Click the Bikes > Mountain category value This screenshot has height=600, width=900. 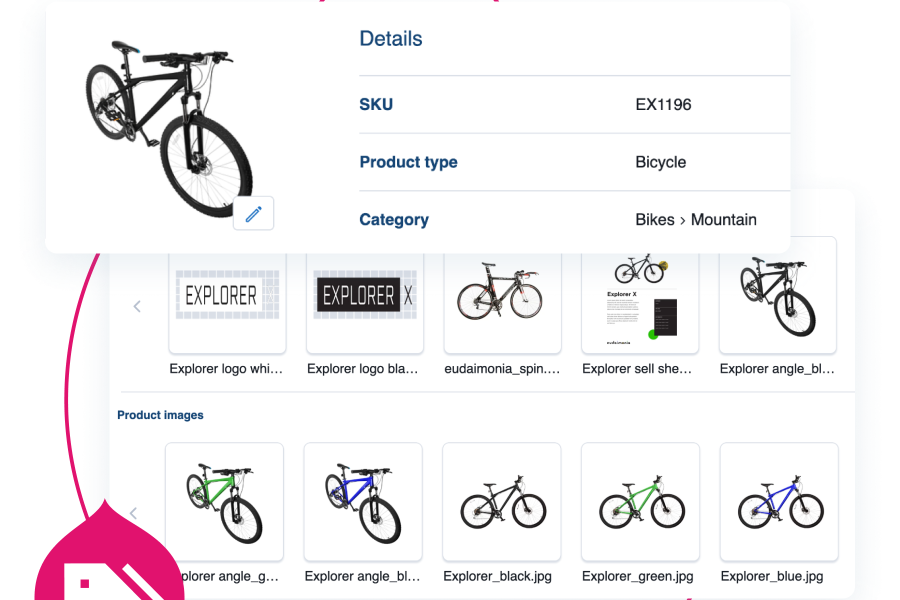[696, 220]
